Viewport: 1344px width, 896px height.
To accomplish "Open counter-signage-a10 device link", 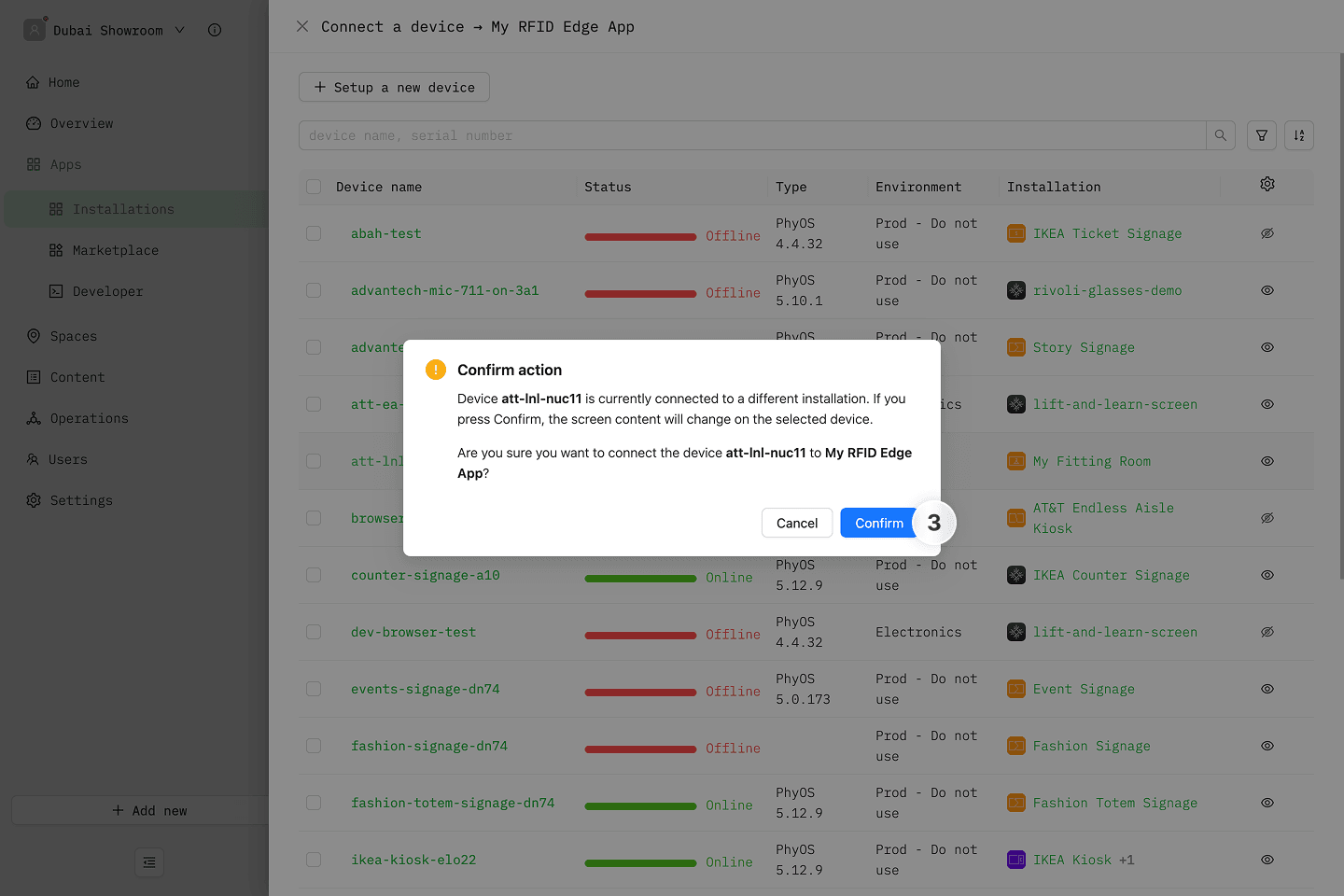I will point(426,575).
